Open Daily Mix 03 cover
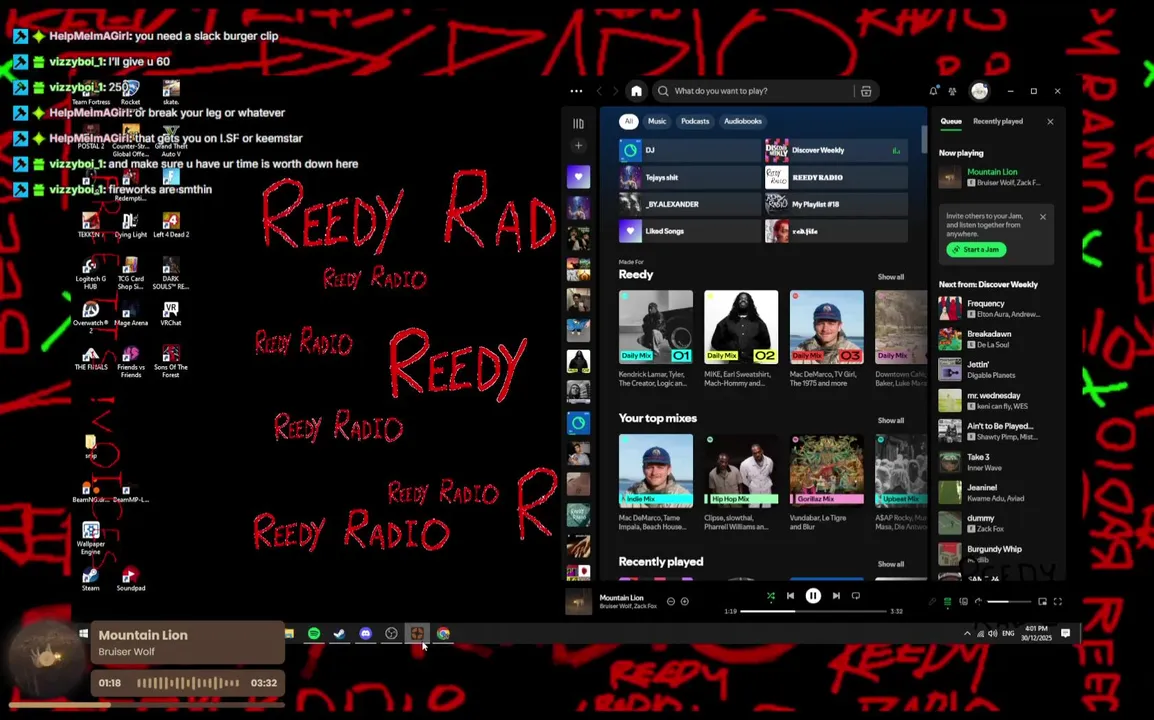Viewport: 1154px width, 720px height. click(x=826, y=327)
